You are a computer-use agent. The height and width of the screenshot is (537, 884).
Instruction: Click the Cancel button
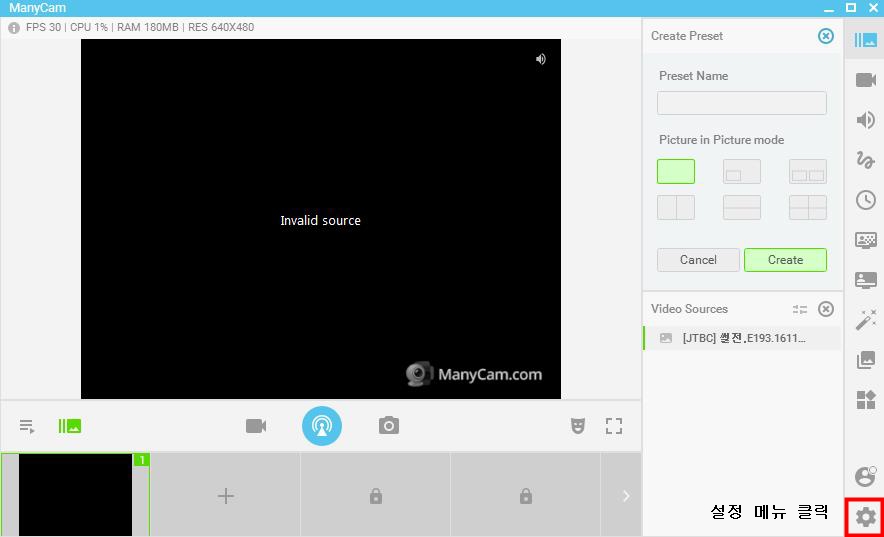tap(698, 260)
